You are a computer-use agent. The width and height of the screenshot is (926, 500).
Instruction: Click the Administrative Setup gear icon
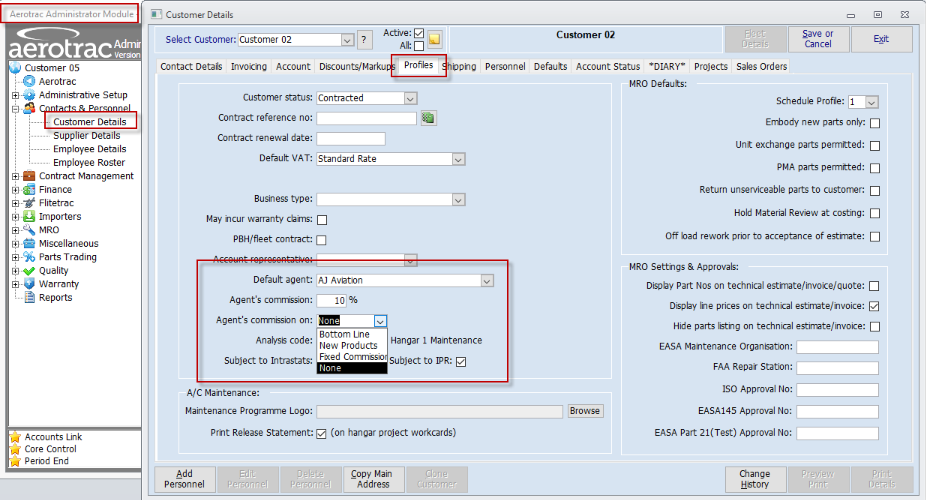(x=29, y=95)
